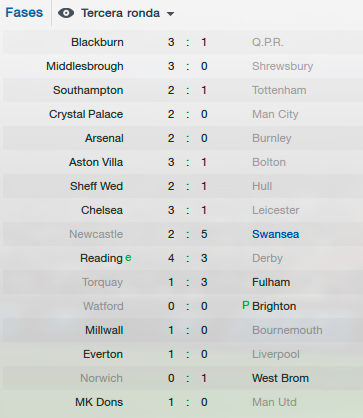Viewport: 363px width, 418px height.
Task: Open Newcastle 2 : 5 Swansea match score
Action: (188, 234)
